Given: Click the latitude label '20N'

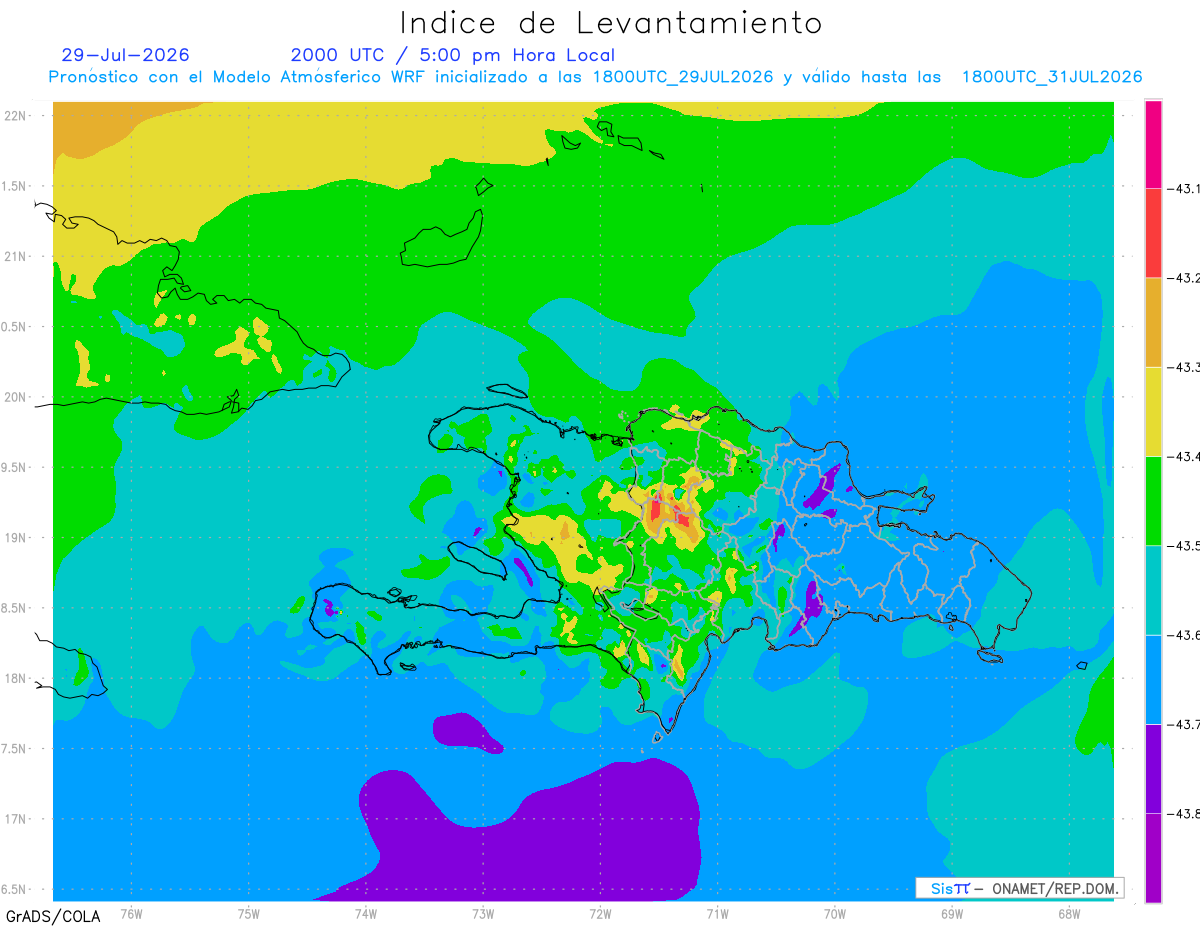Looking at the screenshot, I should [16, 397].
